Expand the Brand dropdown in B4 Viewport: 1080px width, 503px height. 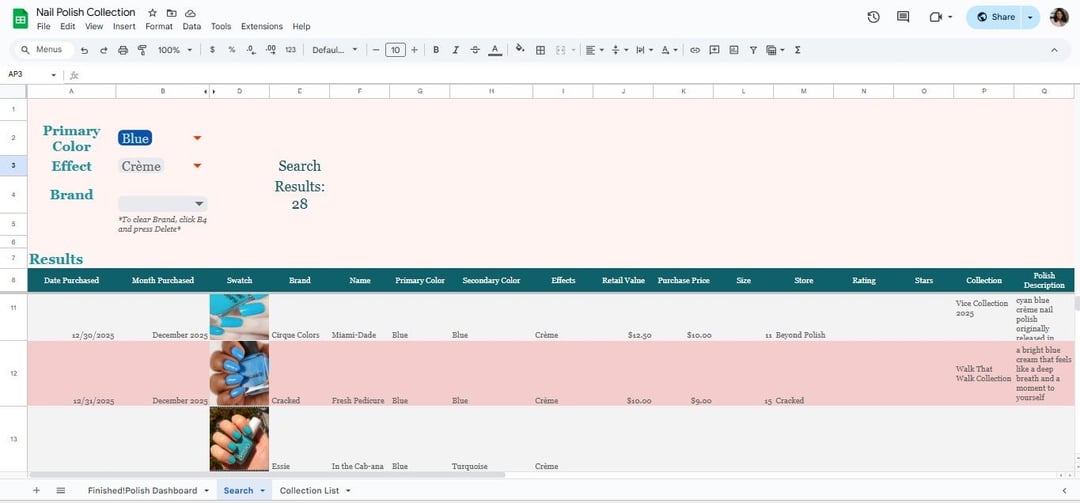[199, 204]
